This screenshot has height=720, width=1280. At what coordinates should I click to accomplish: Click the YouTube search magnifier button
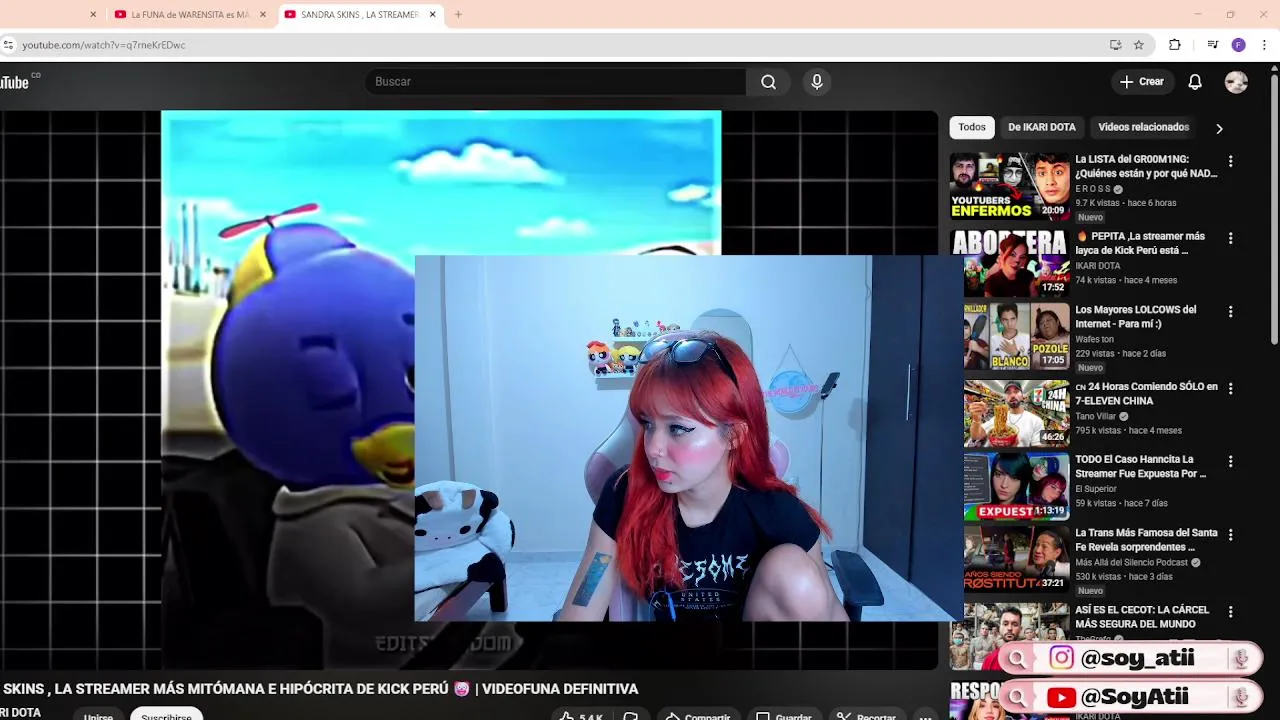pyautogui.click(x=768, y=82)
